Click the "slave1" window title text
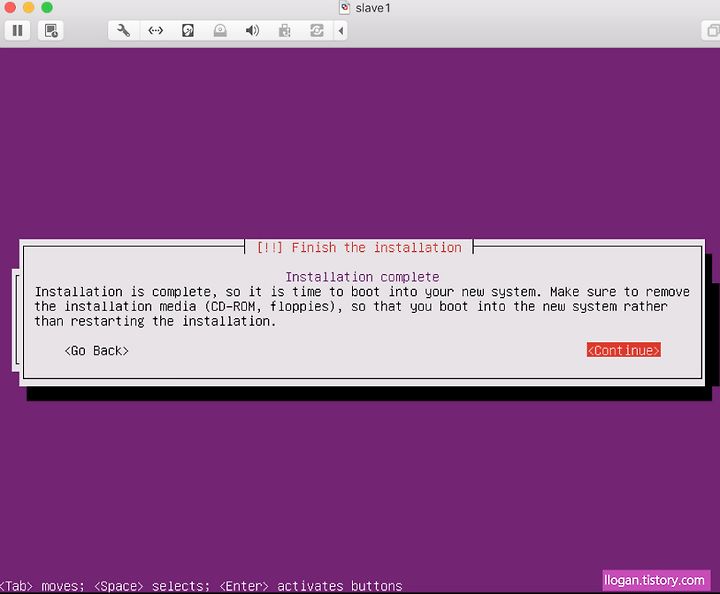The image size is (720, 594). 372,8
